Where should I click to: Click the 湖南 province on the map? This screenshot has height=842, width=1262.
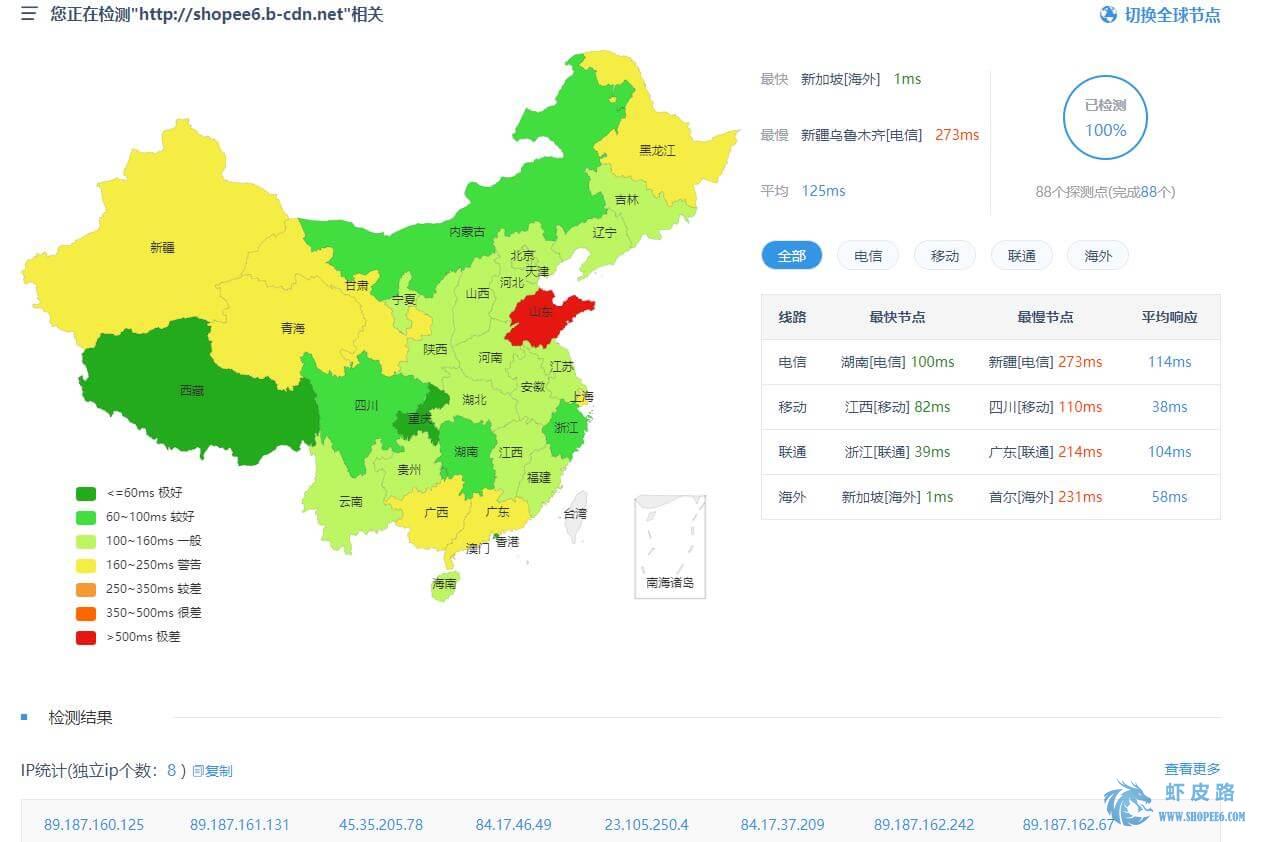click(x=467, y=455)
